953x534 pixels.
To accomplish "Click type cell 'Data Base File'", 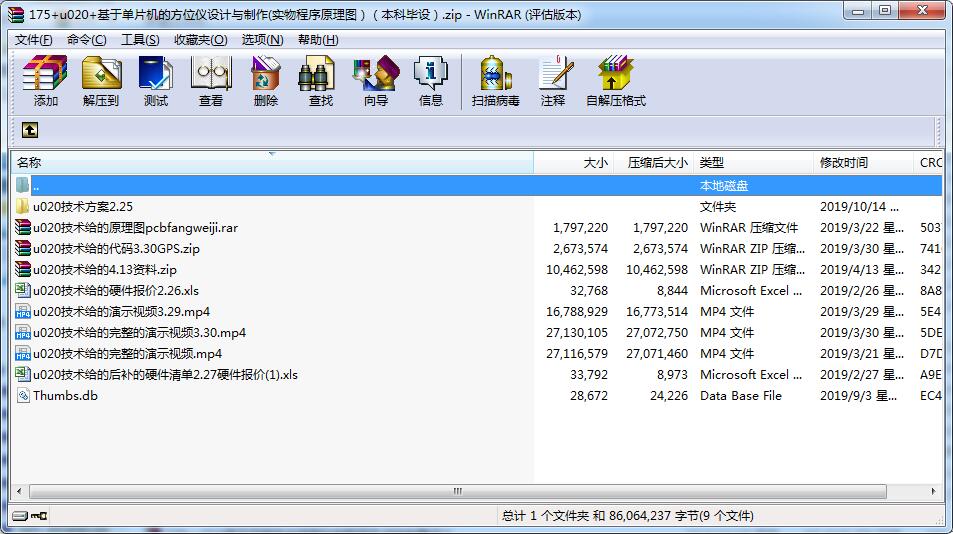I will [x=741, y=395].
